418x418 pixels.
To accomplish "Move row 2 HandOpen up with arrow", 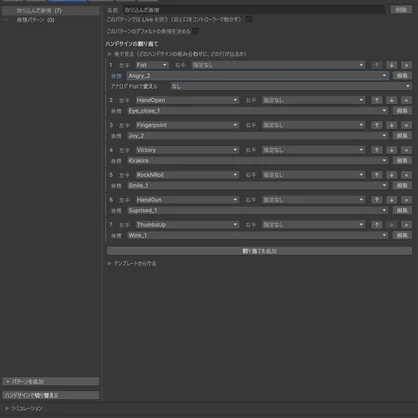I will point(377,100).
